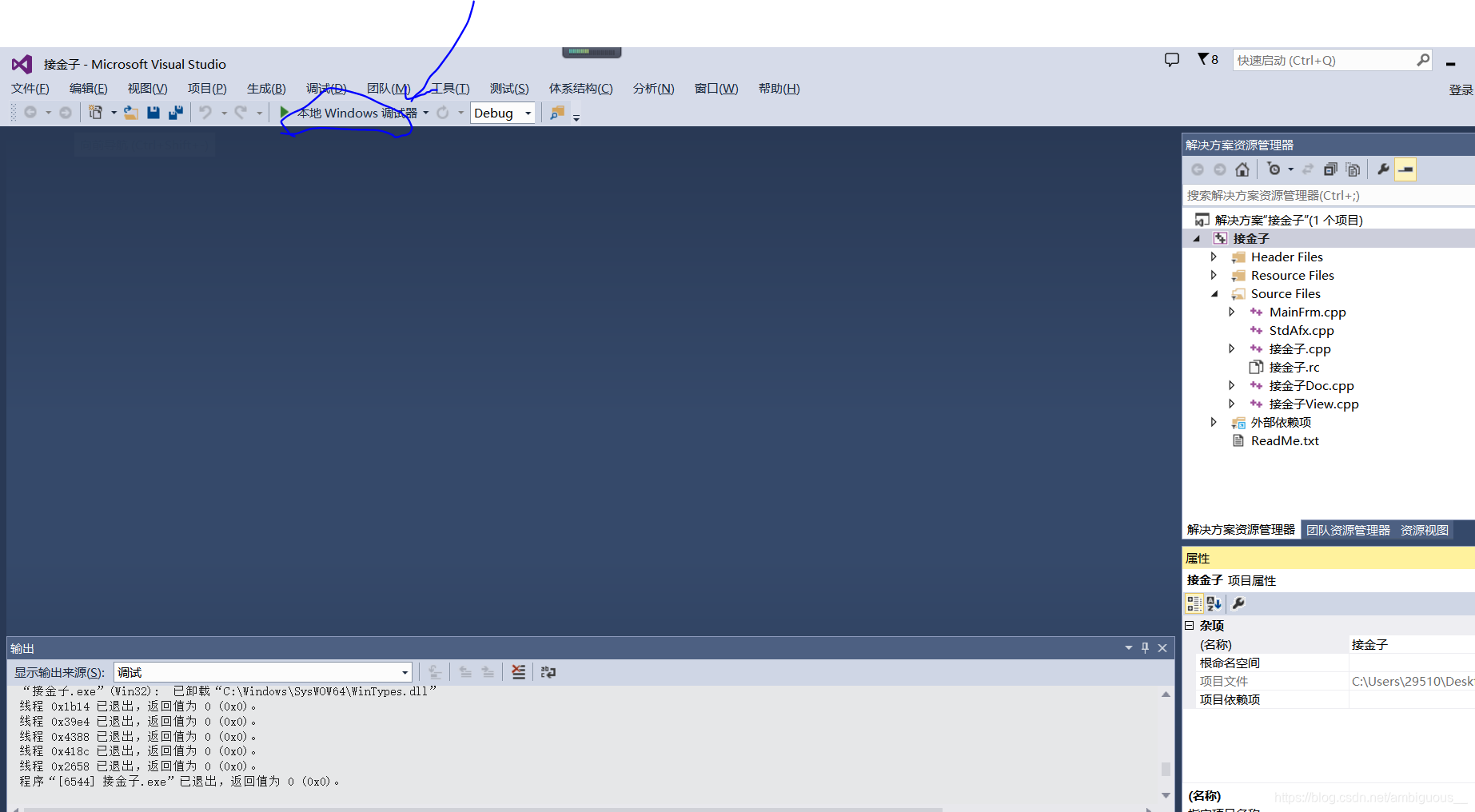Expand the 接金子Doc.cpp node
This screenshot has width=1475, height=812.
pos(1232,385)
